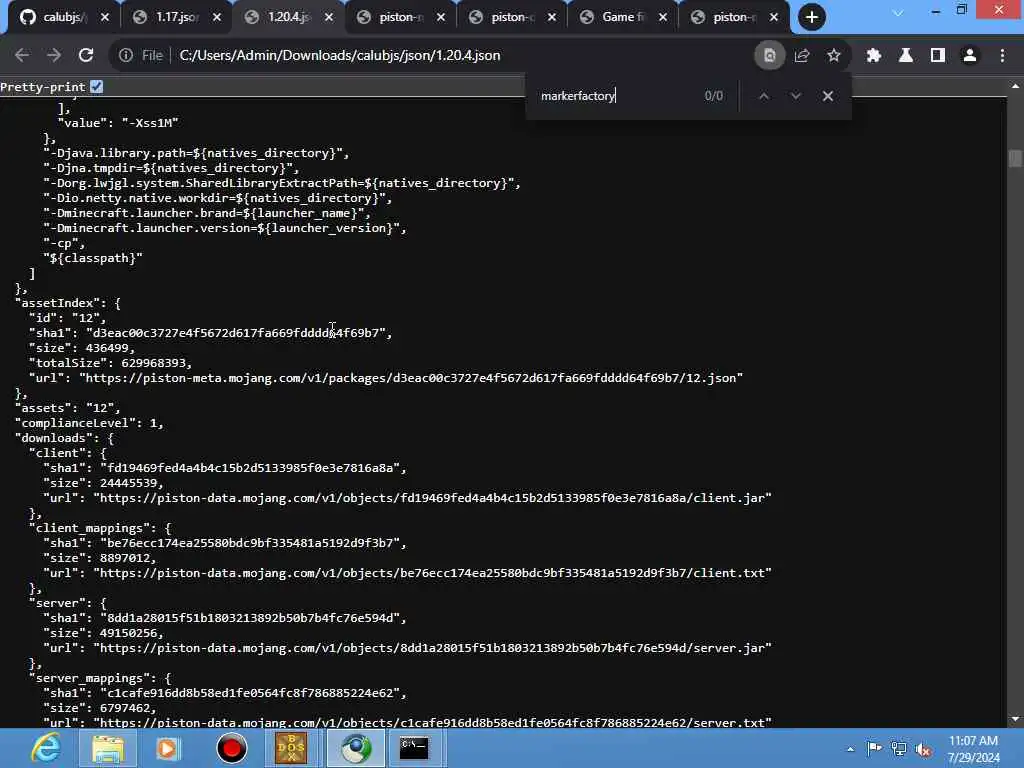Viewport: 1024px width, 768px height.
Task: Go to next find result
Action: [x=795, y=96]
